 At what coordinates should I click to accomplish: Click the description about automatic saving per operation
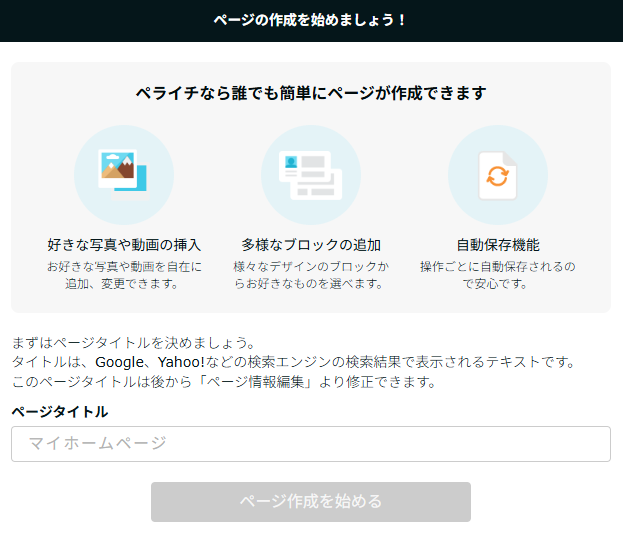tap(497, 275)
